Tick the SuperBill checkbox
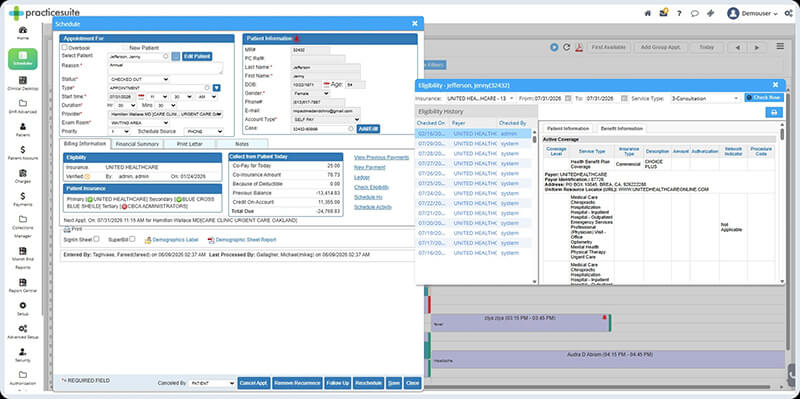This screenshot has width=800, height=399. 132,239
